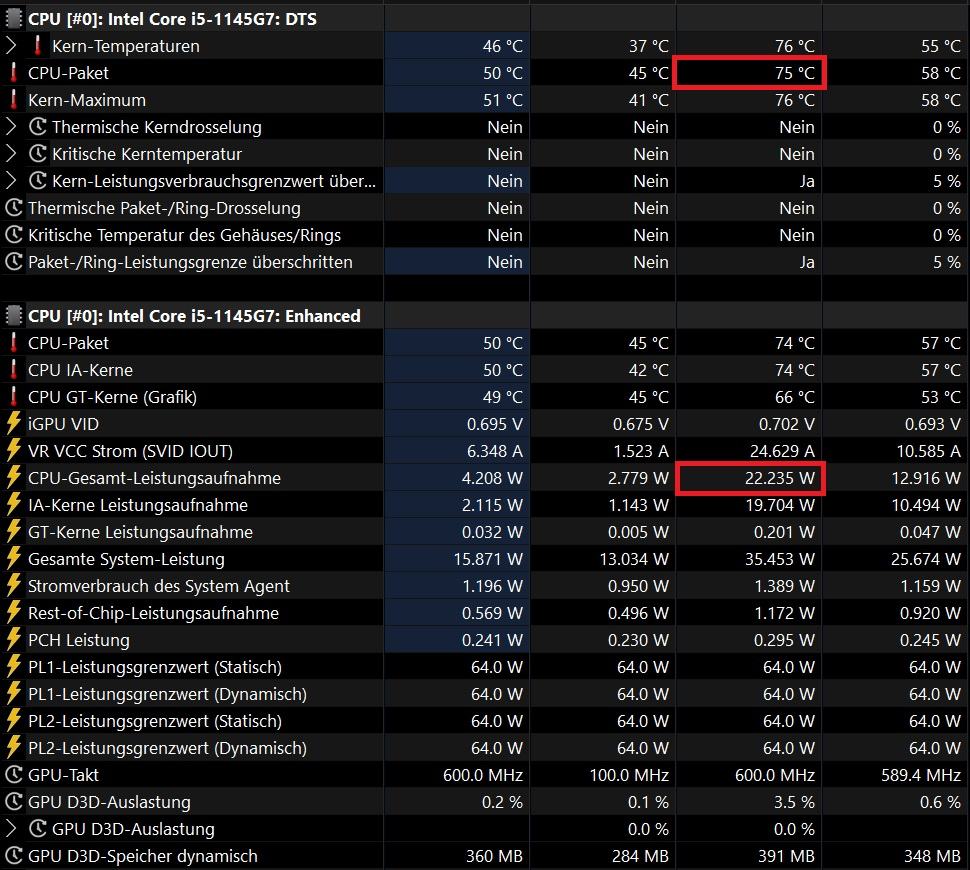The image size is (970, 870).
Task: Click Paket-/Ring-Leistungsgrenze maximum value Ja
Action: click(x=807, y=262)
